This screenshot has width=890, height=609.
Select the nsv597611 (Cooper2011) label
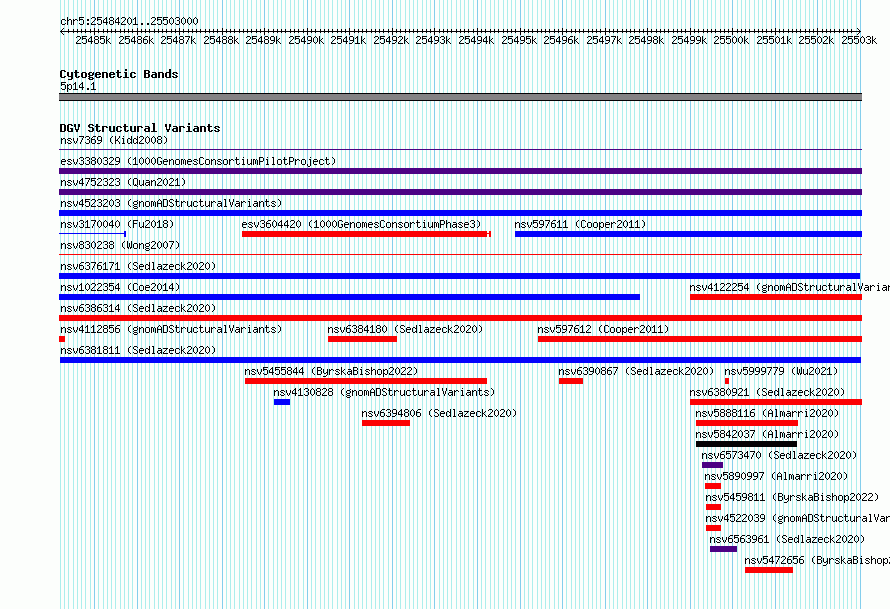(x=581, y=224)
